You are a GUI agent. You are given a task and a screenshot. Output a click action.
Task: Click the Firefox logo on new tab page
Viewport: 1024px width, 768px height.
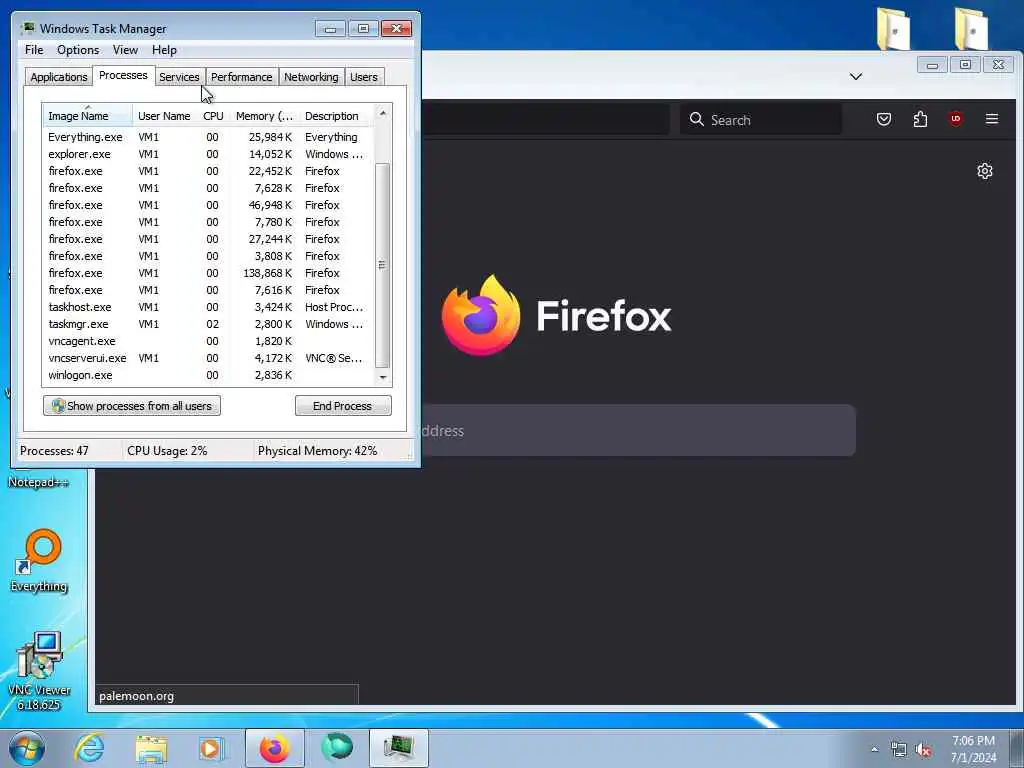point(481,315)
